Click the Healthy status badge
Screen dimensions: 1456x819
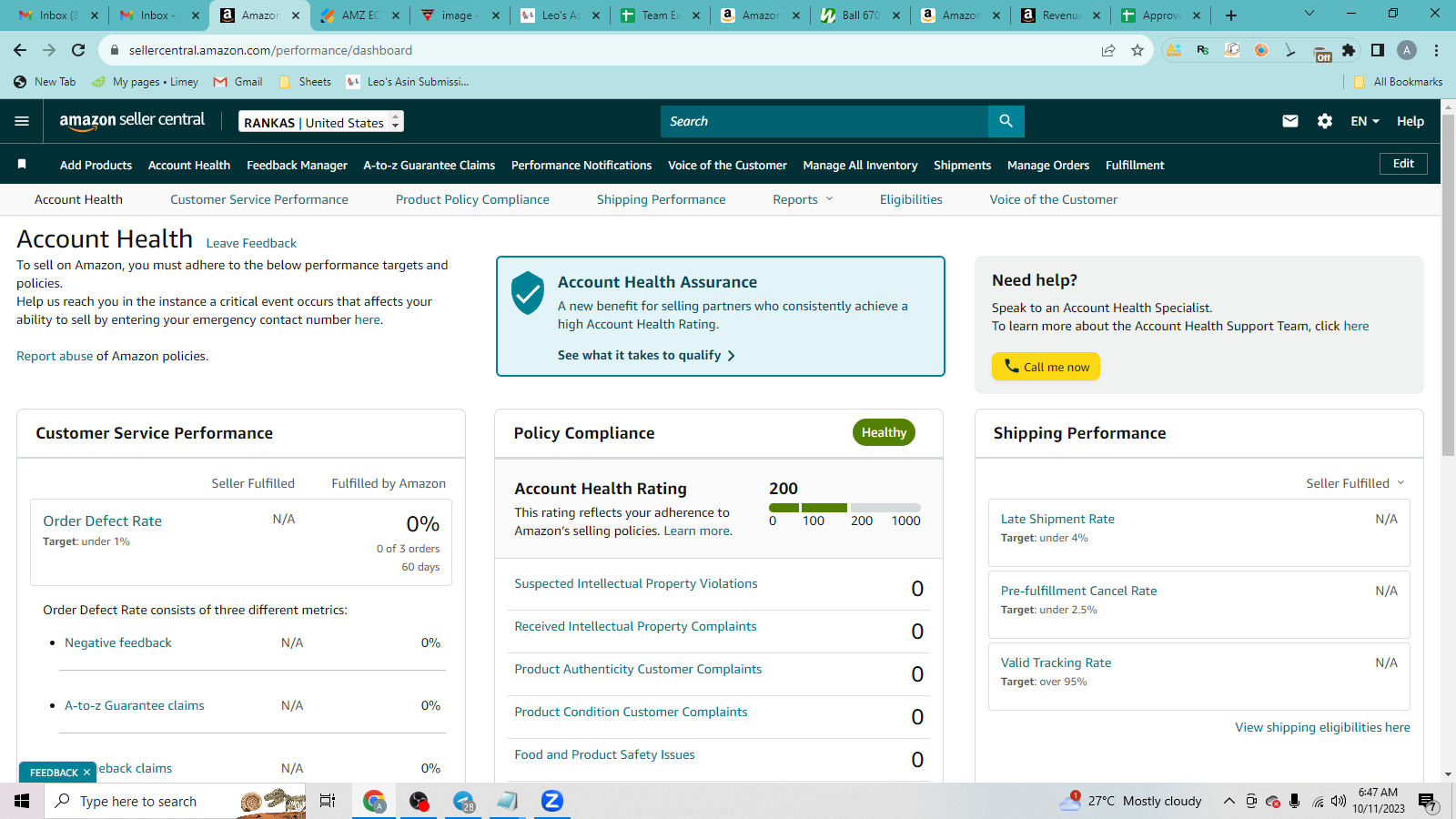click(x=884, y=432)
